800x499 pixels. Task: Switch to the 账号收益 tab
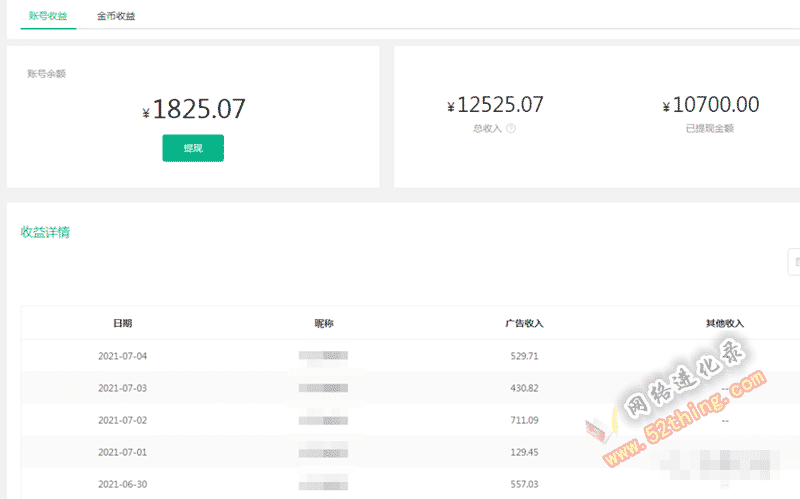[48, 16]
